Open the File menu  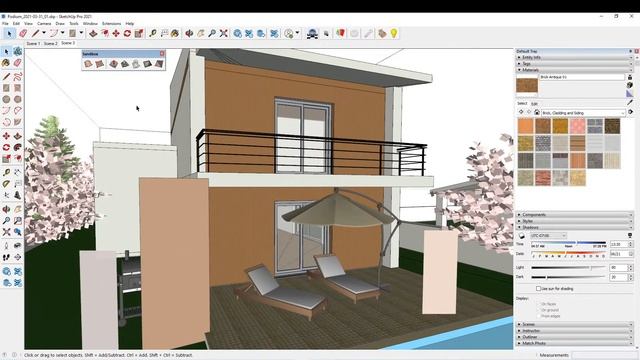[5, 24]
